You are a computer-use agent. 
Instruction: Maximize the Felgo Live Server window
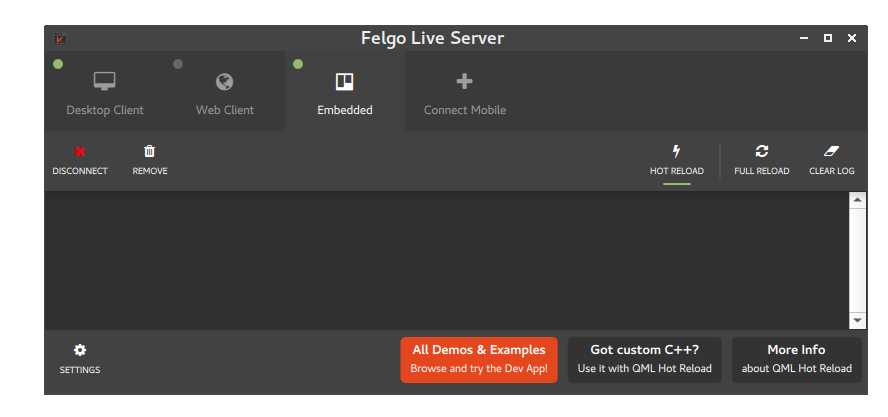click(828, 38)
